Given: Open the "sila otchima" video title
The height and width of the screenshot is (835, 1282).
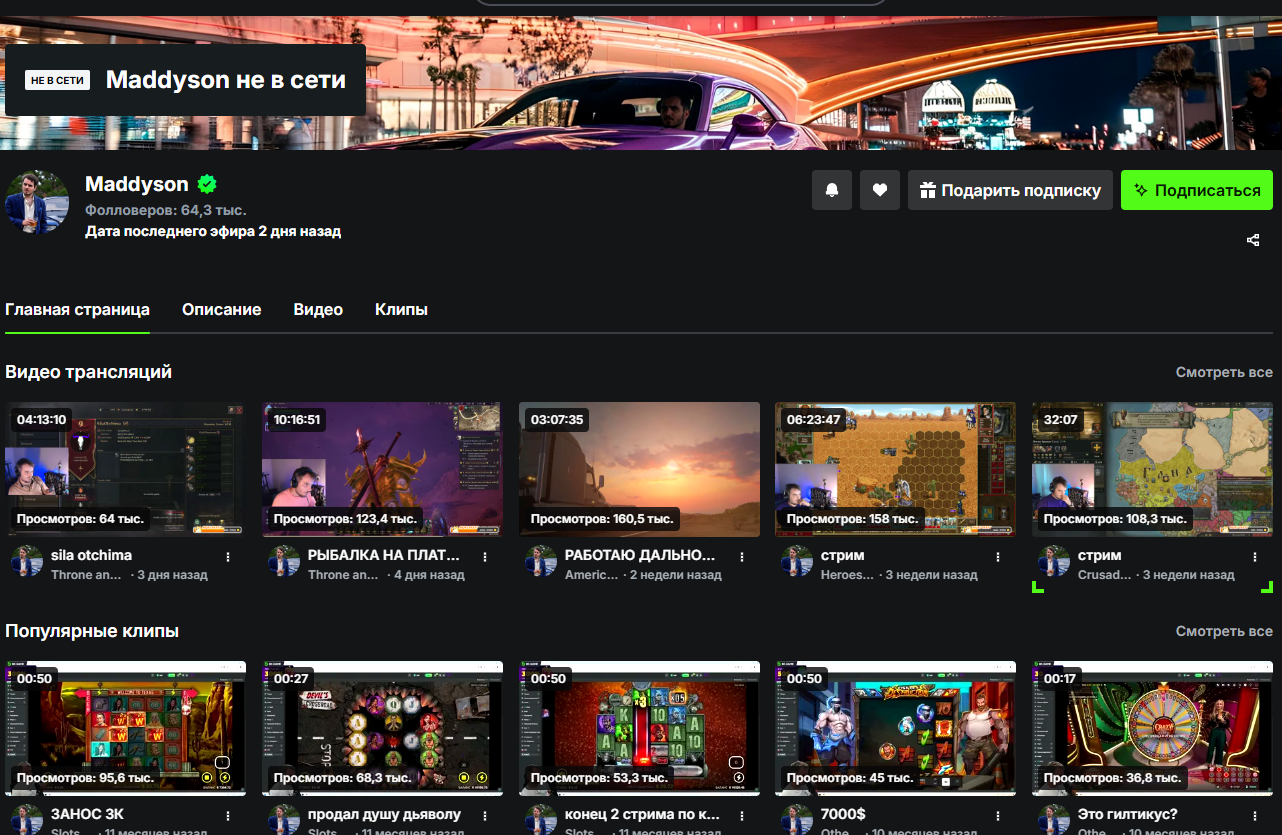Looking at the screenshot, I should 91,555.
